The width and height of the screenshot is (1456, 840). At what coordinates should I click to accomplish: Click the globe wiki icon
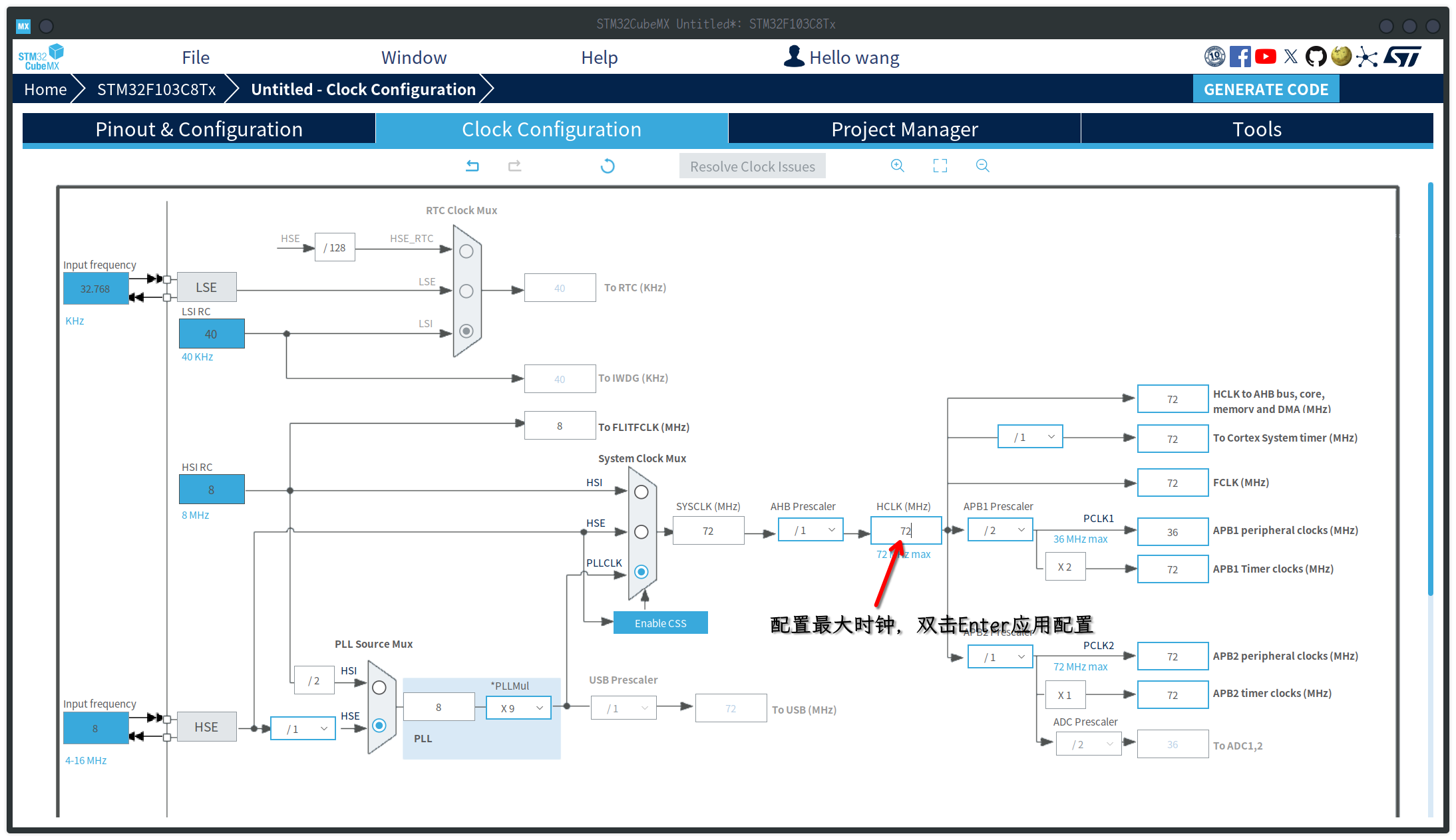click(x=1341, y=57)
